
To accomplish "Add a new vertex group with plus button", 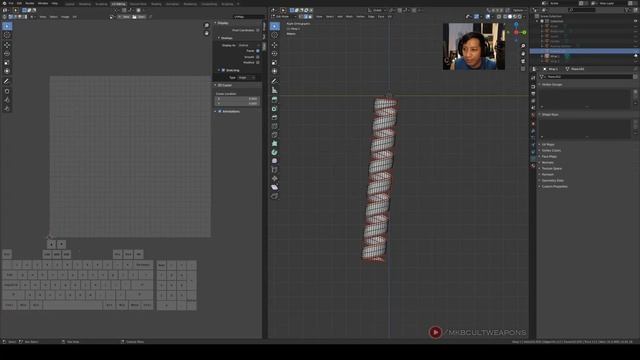I will [x=636, y=92].
